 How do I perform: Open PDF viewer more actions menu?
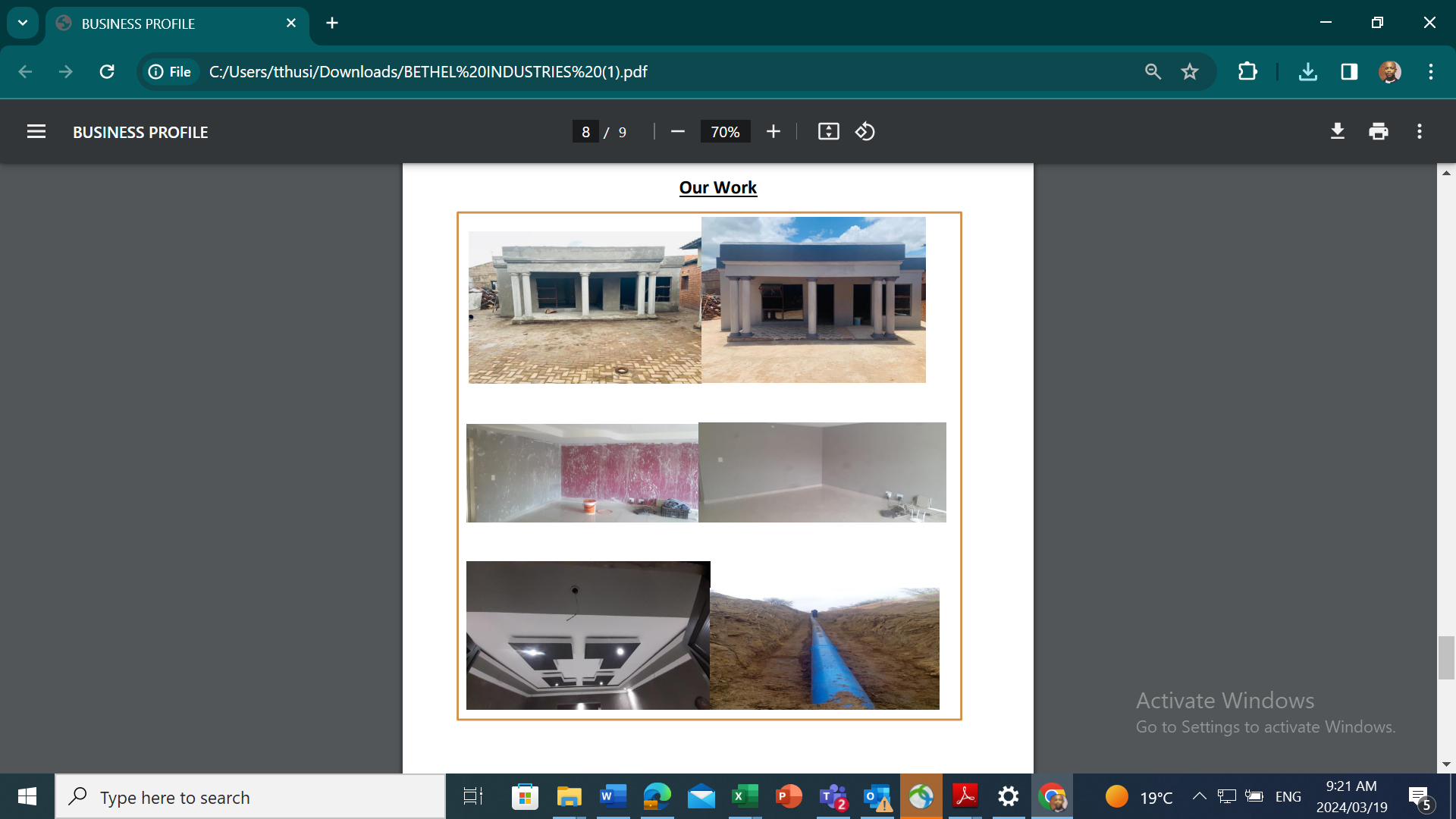tap(1419, 132)
